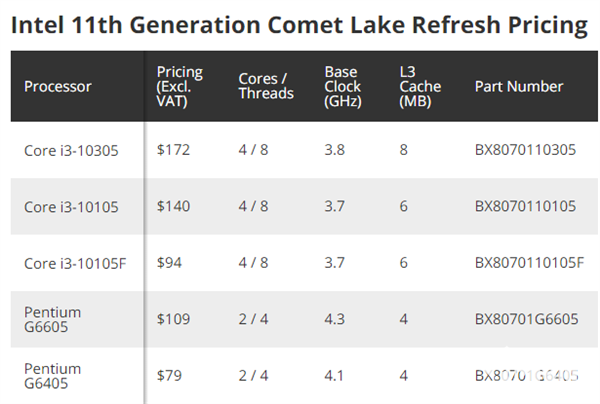Screen dimensions: 600x404
Task: Click the 'Base Clock (GHz)' column header
Action: [x=343, y=86]
